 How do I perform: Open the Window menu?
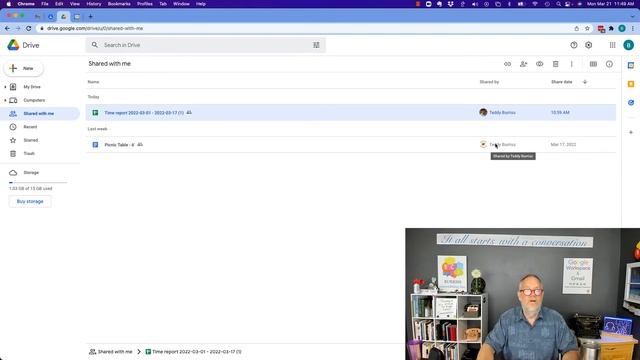point(181,4)
